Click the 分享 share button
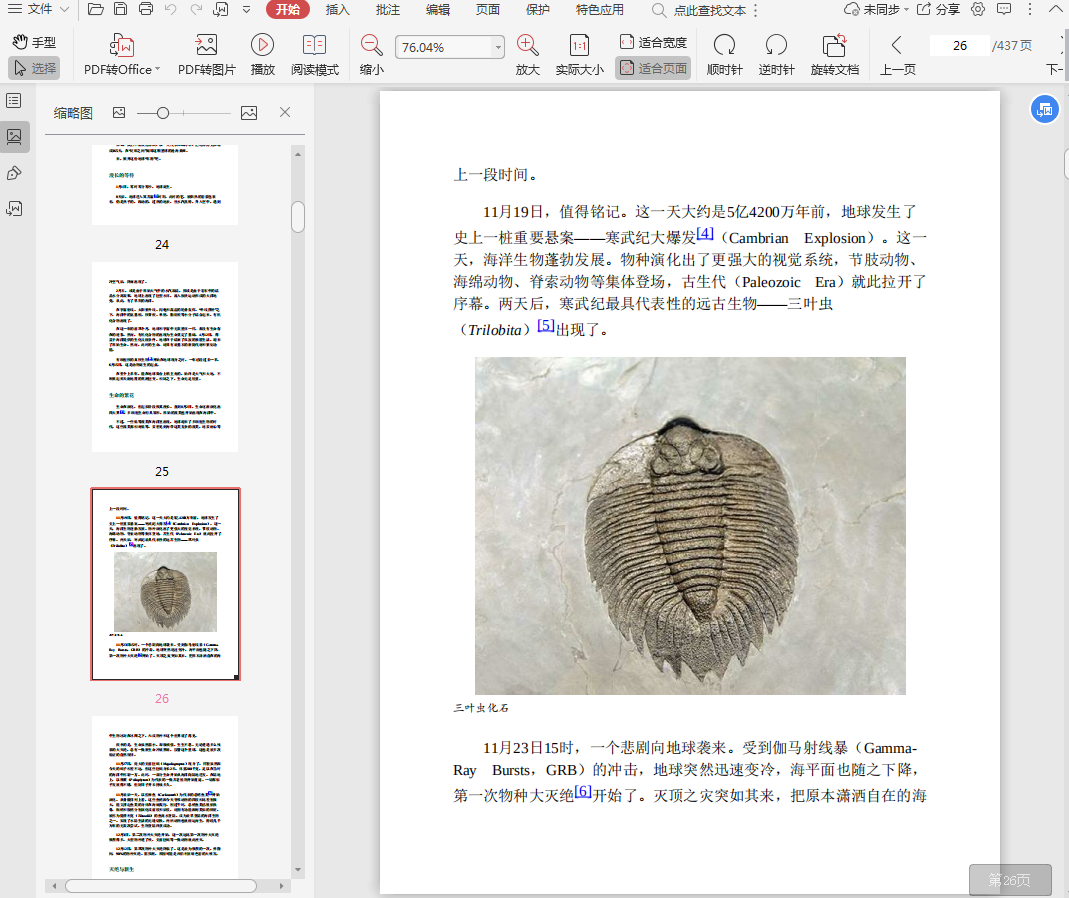The width and height of the screenshot is (1069, 898). point(938,10)
